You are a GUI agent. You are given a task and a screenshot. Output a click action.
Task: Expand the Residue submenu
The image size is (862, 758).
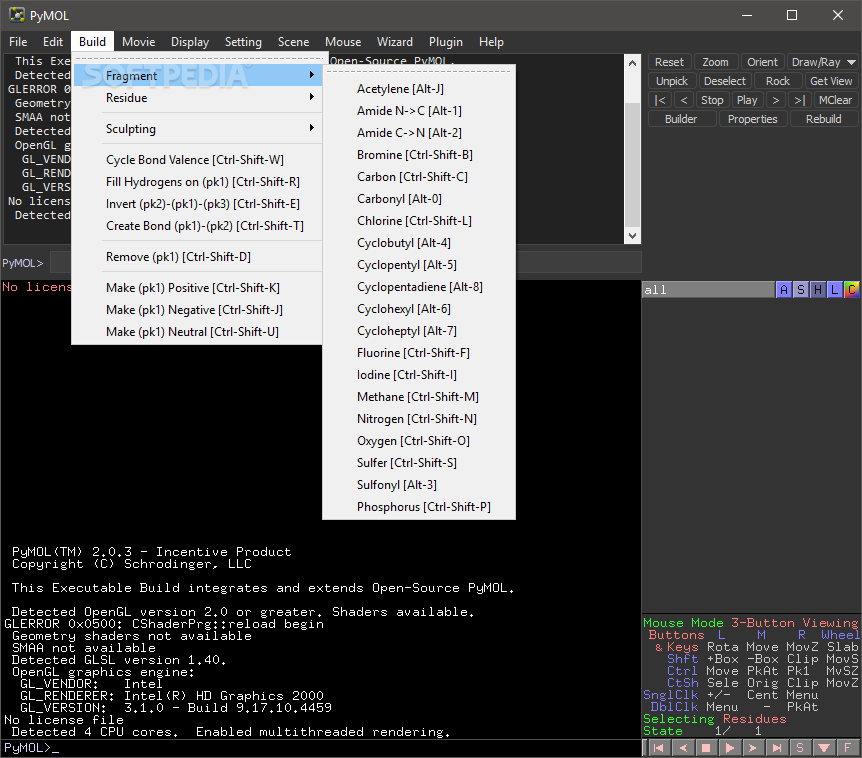[198, 98]
